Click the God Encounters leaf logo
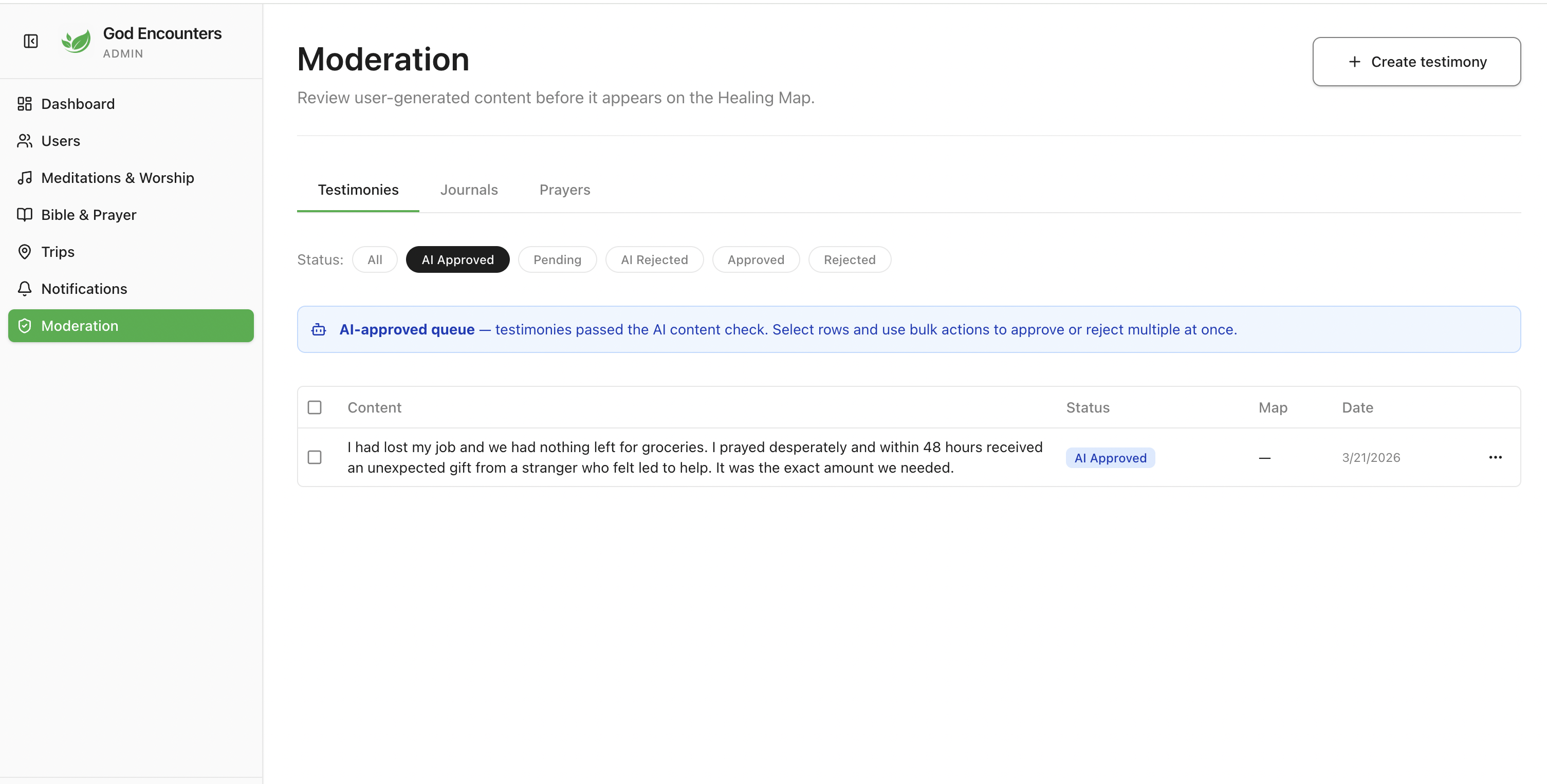The height and width of the screenshot is (784, 1547). pyautogui.click(x=76, y=41)
